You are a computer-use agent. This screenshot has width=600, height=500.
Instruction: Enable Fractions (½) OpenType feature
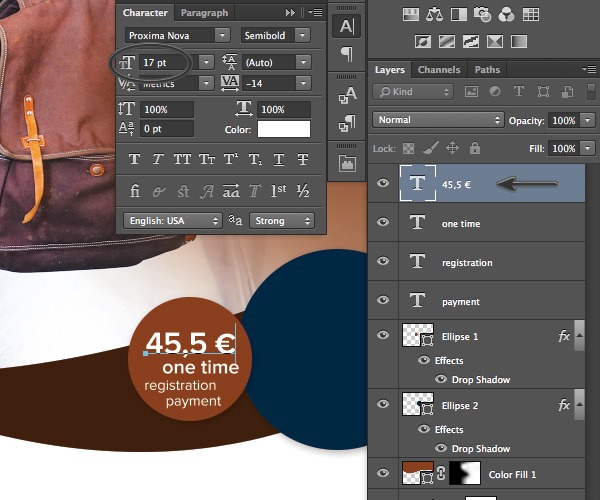(303, 191)
